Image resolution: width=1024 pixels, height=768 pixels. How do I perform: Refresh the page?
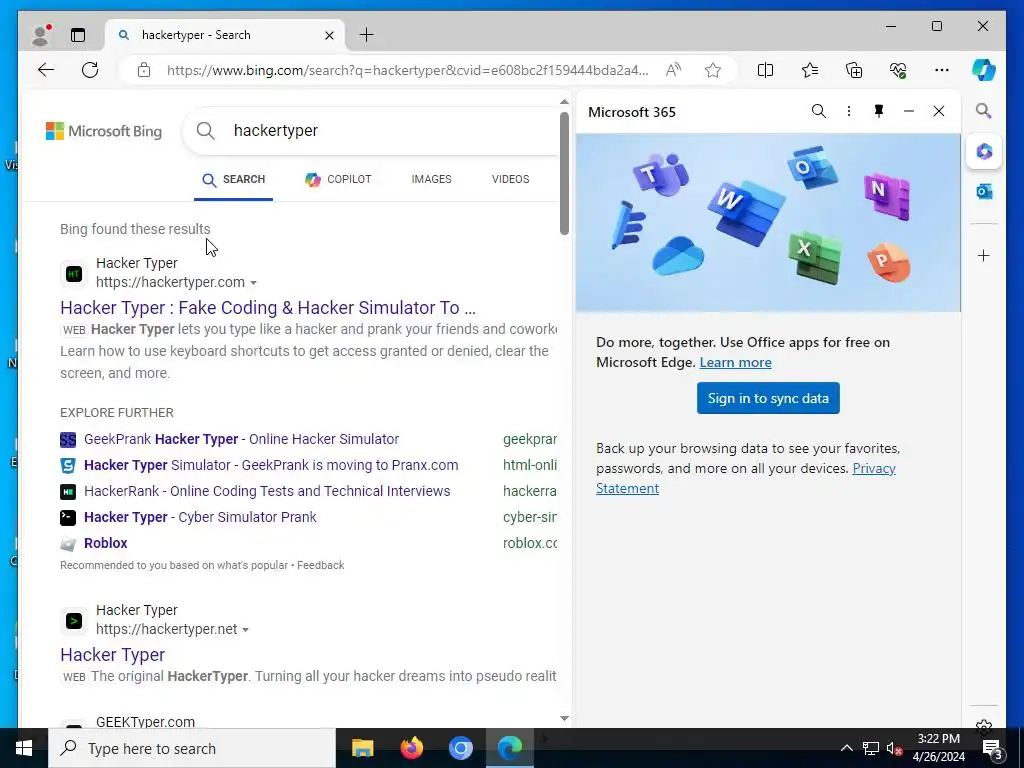90,70
